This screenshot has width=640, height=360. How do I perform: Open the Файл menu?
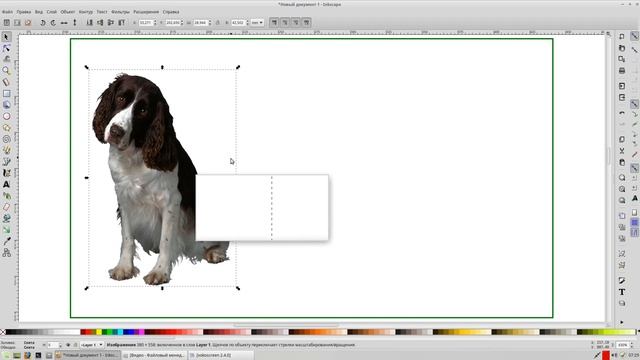pyautogui.click(x=7, y=12)
